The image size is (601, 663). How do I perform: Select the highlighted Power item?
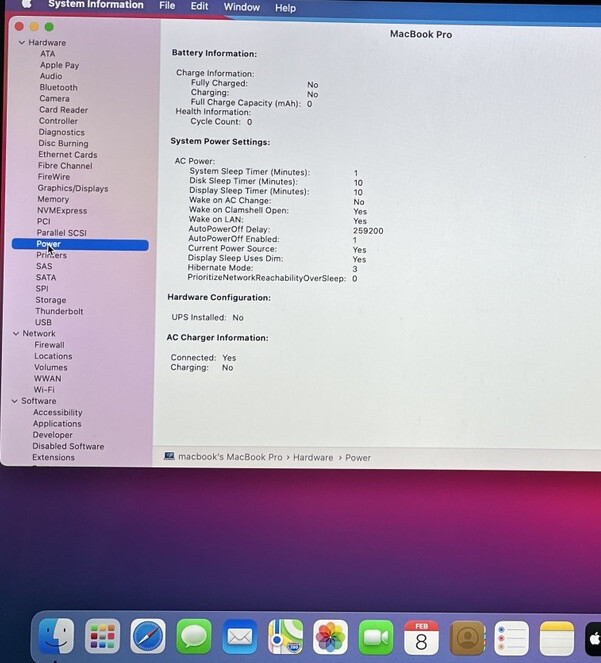80,244
